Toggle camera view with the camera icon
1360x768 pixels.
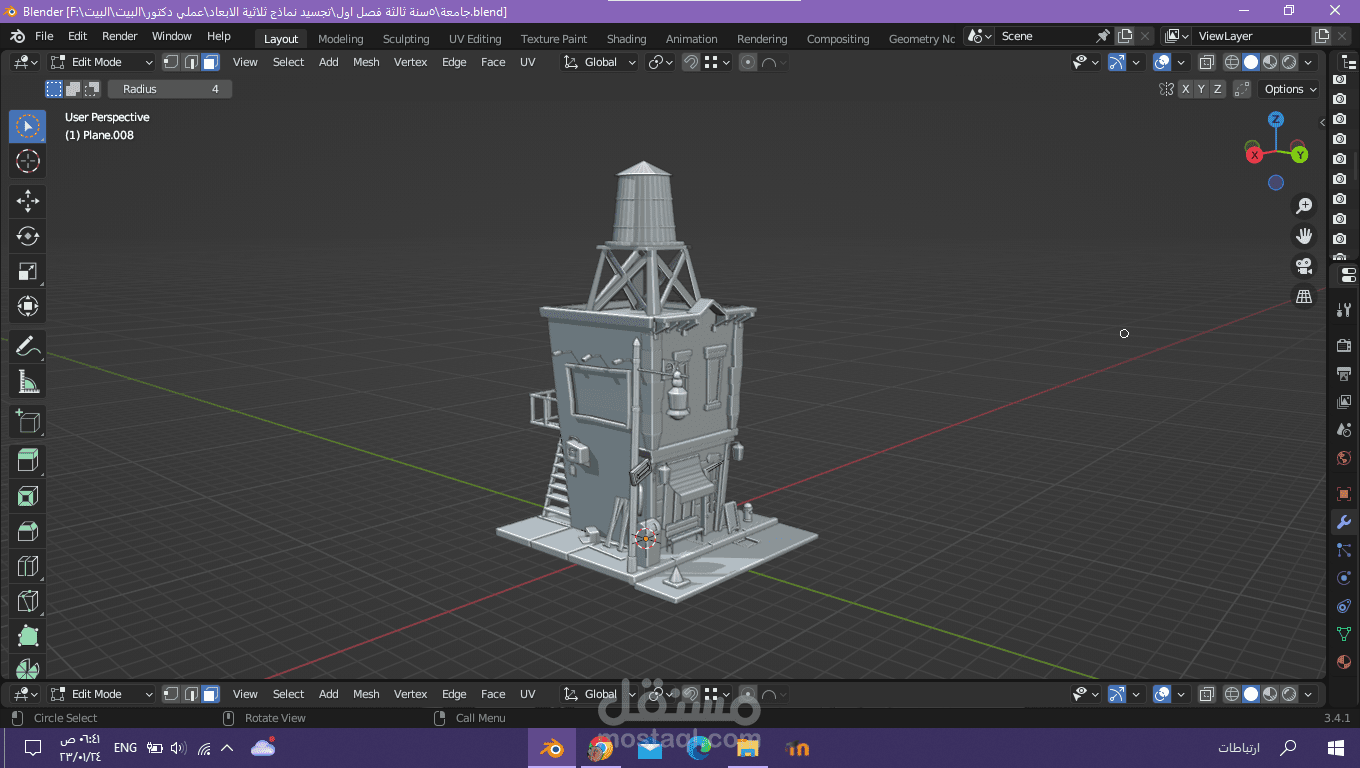pyautogui.click(x=1304, y=266)
